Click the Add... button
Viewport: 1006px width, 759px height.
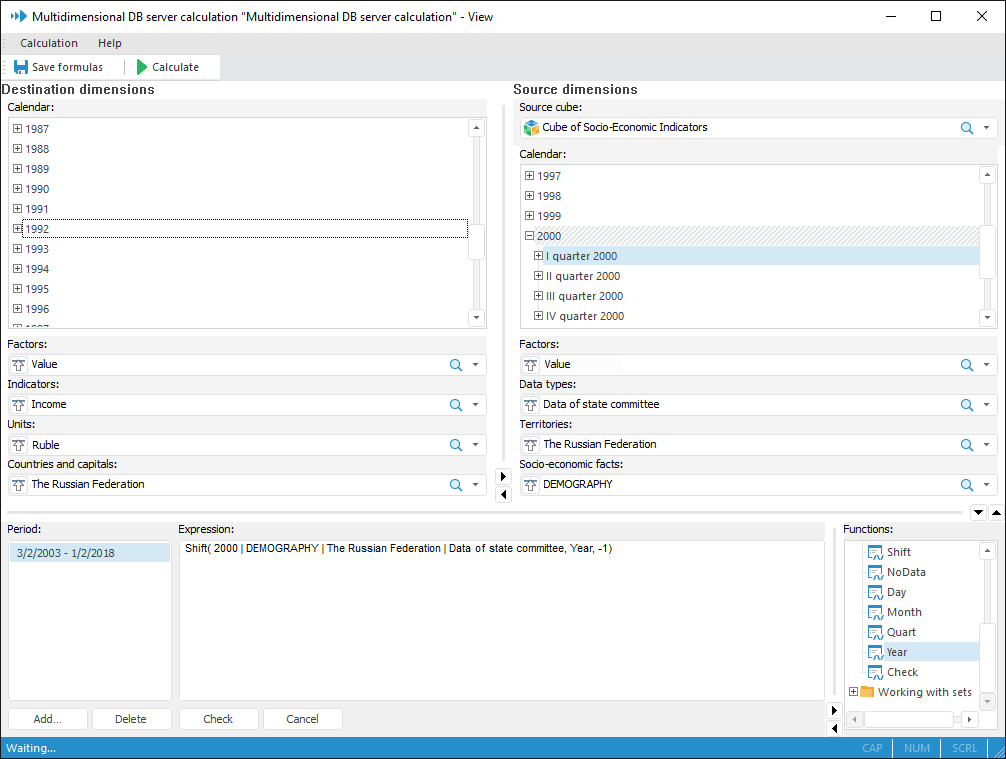tap(48, 719)
